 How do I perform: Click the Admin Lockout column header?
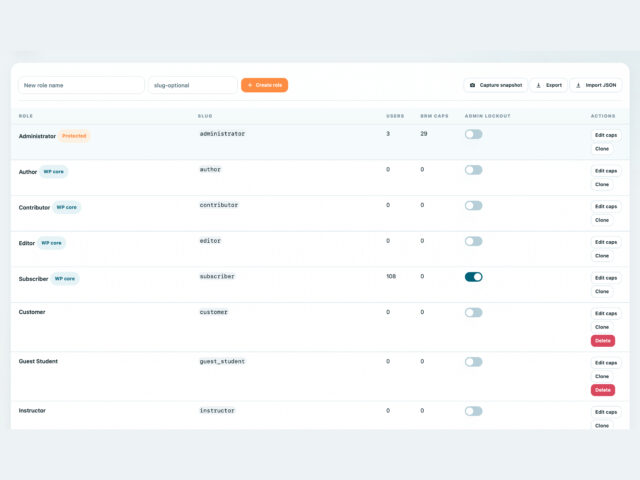click(x=487, y=116)
